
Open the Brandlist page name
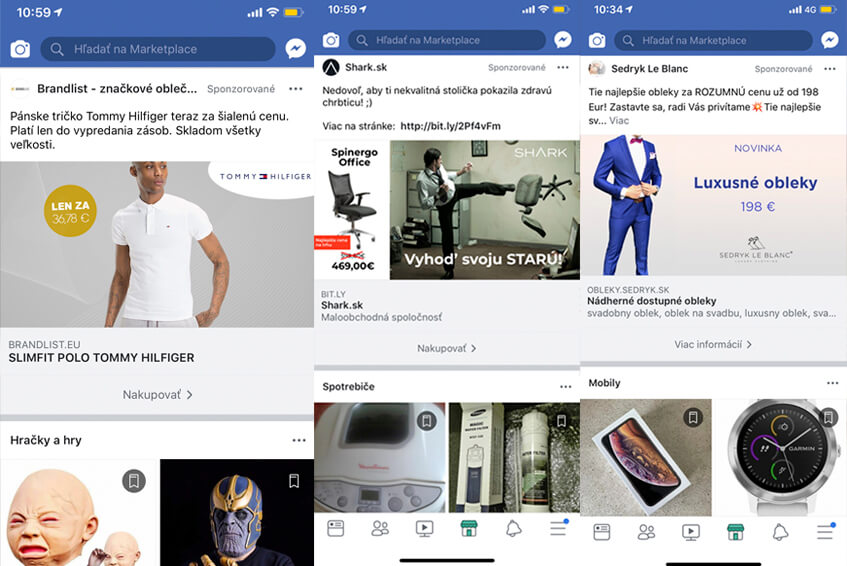click(117, 89)
